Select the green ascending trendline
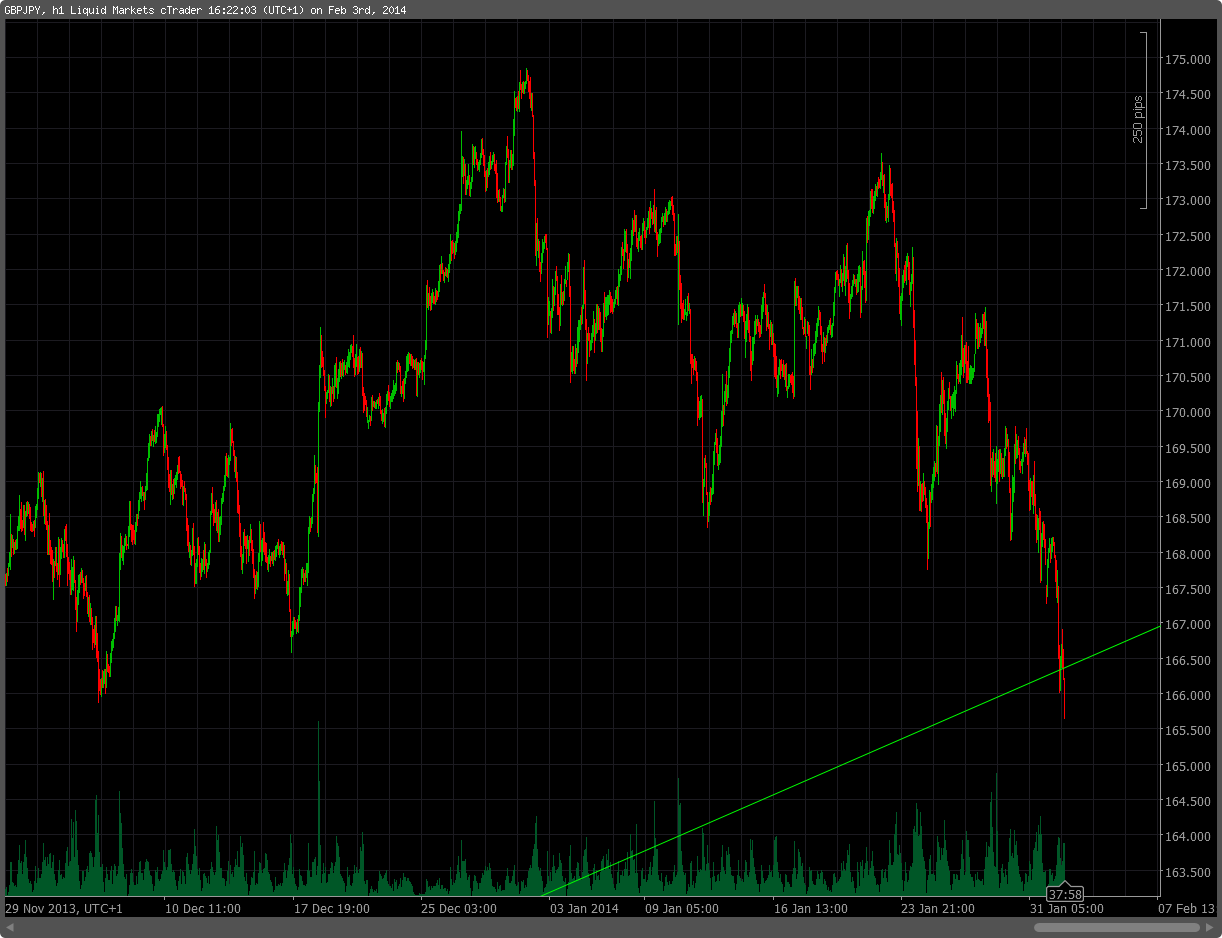This screenshot has width=1222, height=938. [x=850, y=761]
